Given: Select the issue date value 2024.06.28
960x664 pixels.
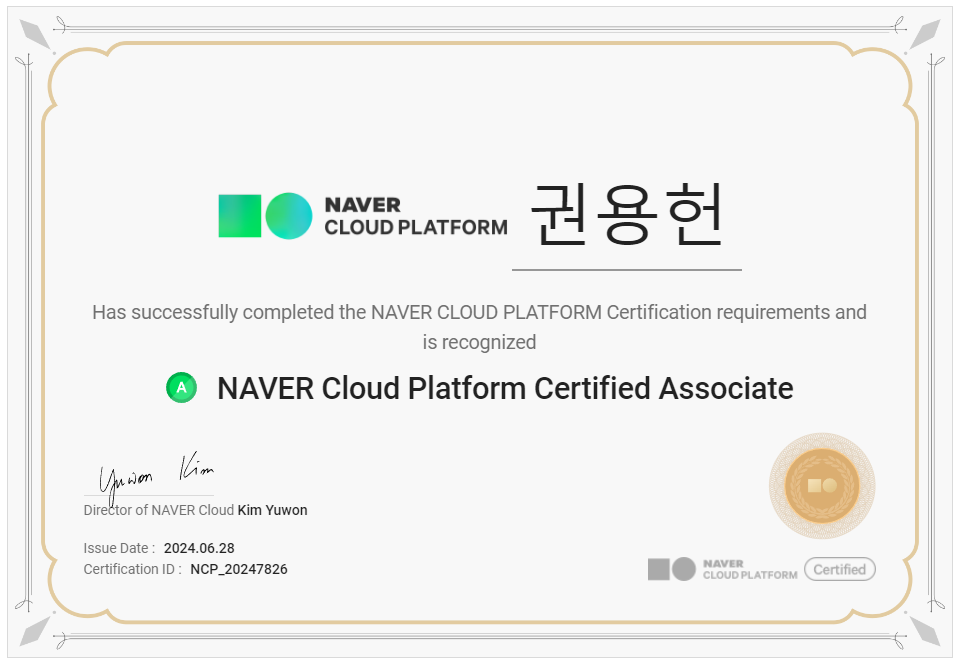Looking at the screenshot, I should 199,548.
